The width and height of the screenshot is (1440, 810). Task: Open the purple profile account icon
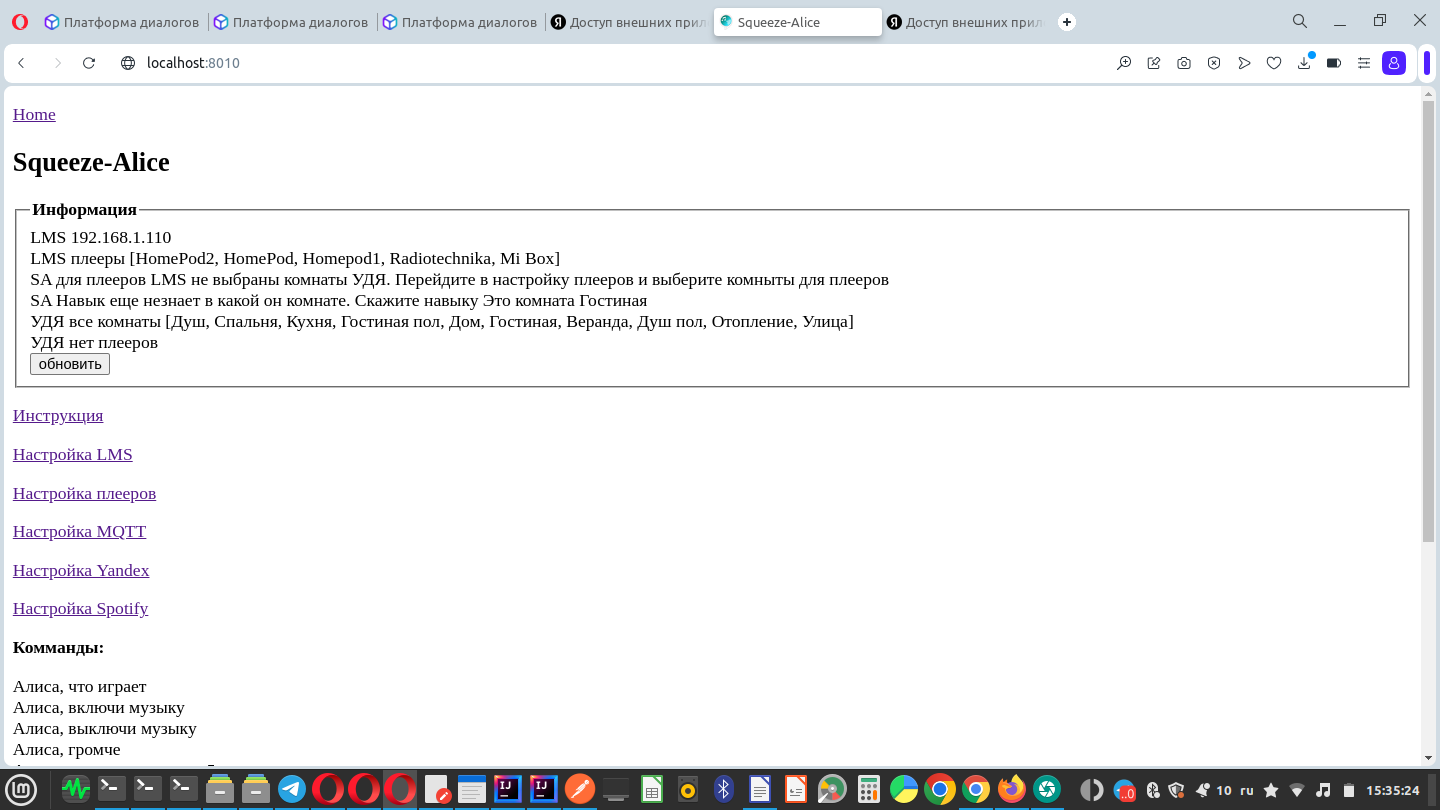pos(1394,63)
